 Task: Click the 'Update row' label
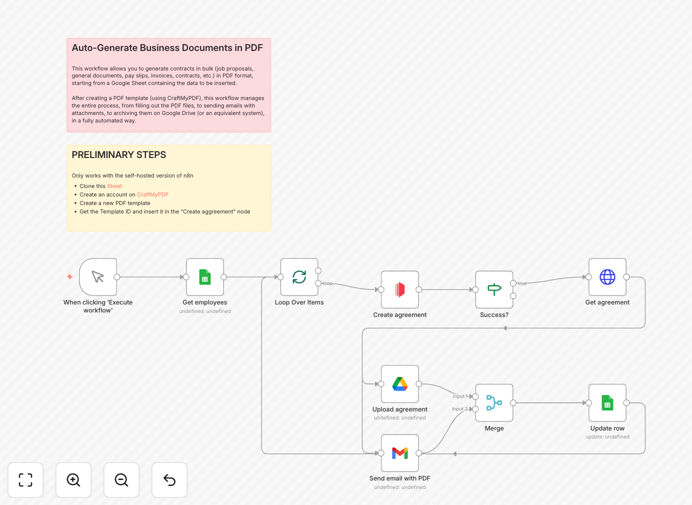[607, 428]
